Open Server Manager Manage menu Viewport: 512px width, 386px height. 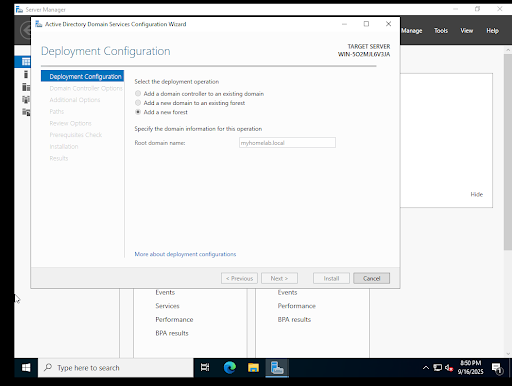[412, 31]
